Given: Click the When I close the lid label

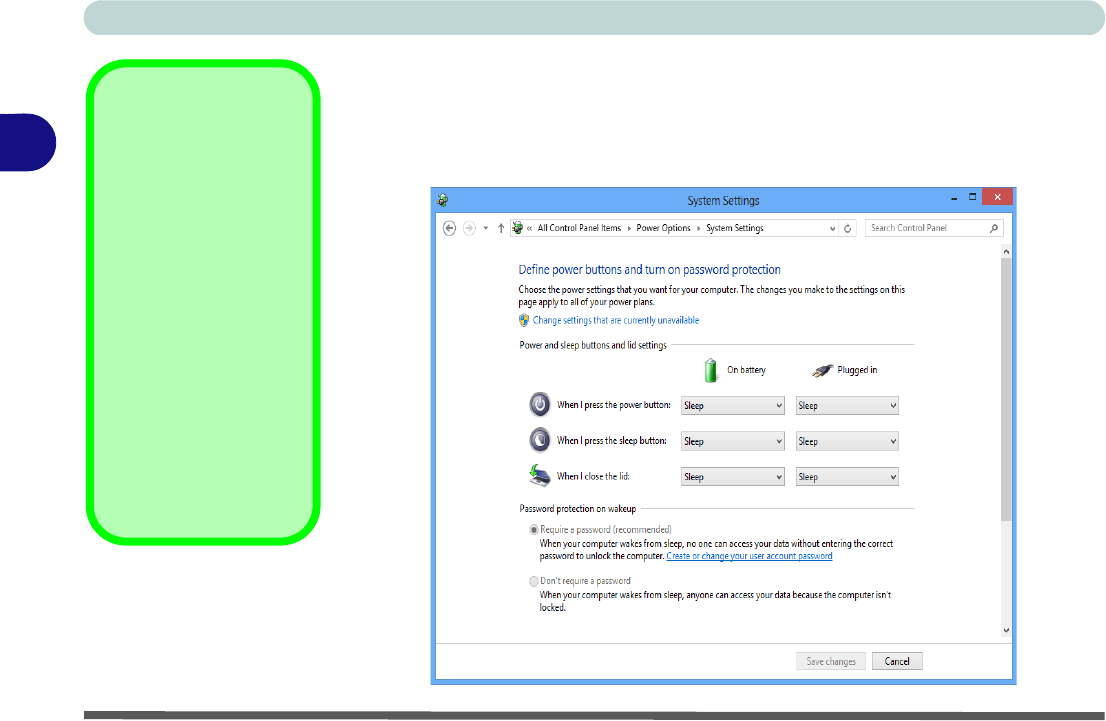Looking at the screenshot, I should 593,476.
